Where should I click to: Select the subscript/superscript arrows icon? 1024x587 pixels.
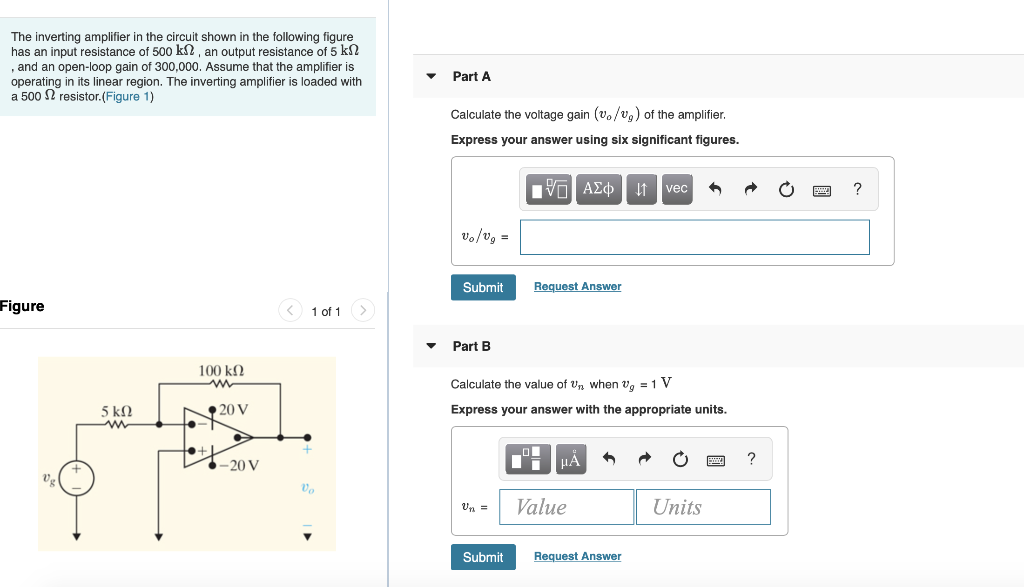click(x=641, y=189)
